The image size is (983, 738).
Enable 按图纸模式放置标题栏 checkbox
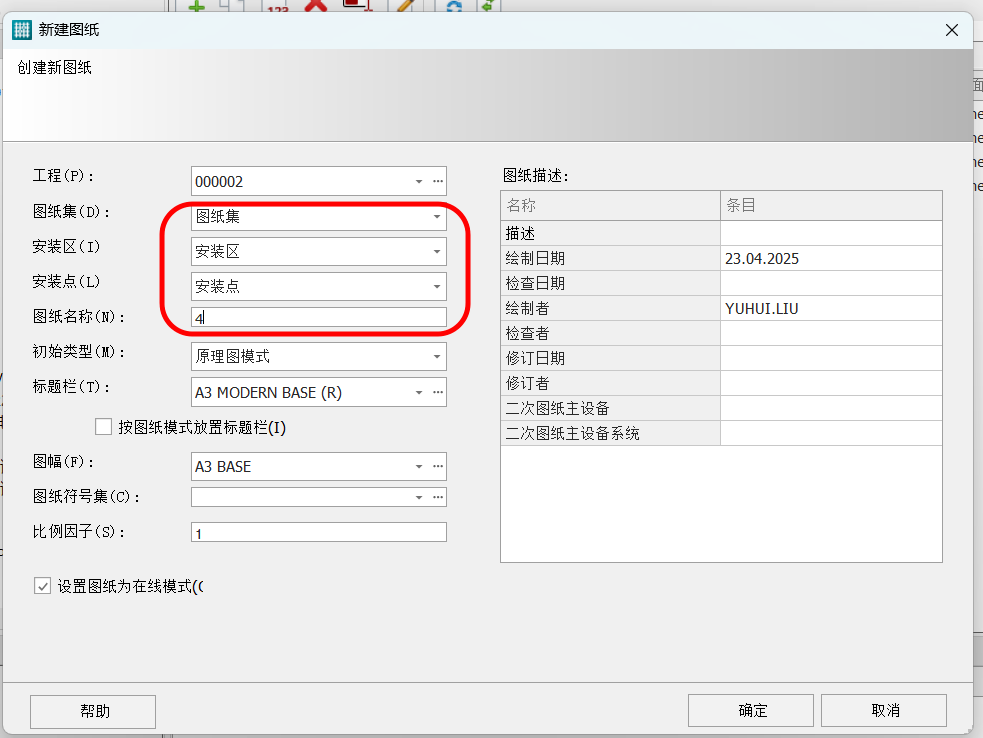tap(103, 427)
